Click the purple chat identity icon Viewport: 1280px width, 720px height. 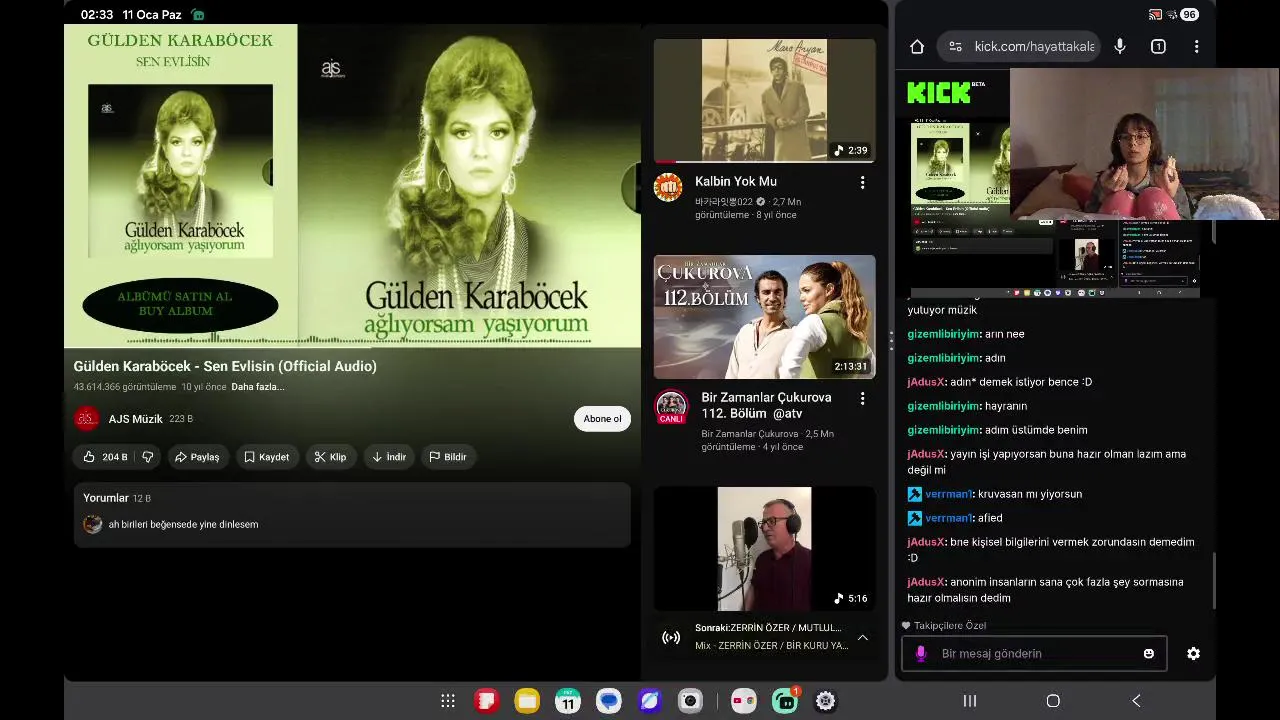coord(921,653)
